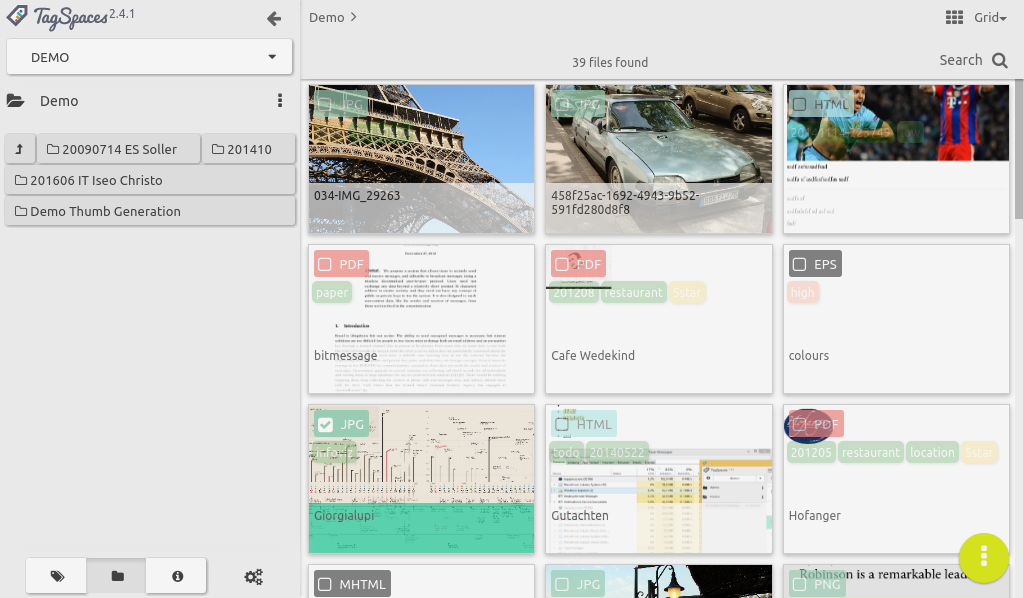This screenshot has width=1024, height=598.
Task: Go up to parent folder
Action: (20, 150)
